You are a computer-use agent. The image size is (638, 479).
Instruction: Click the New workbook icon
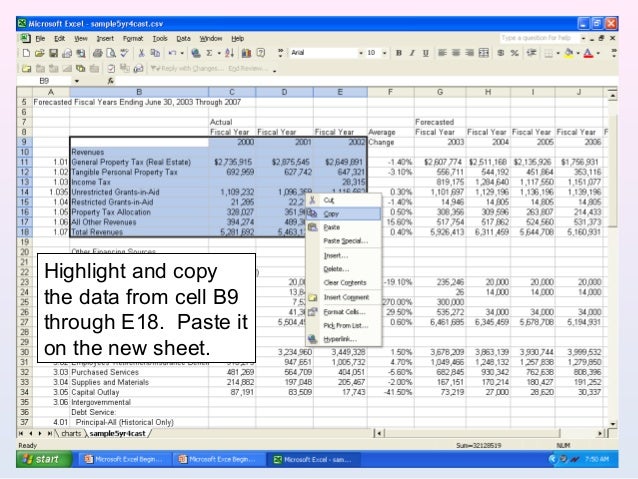point(26,53)
